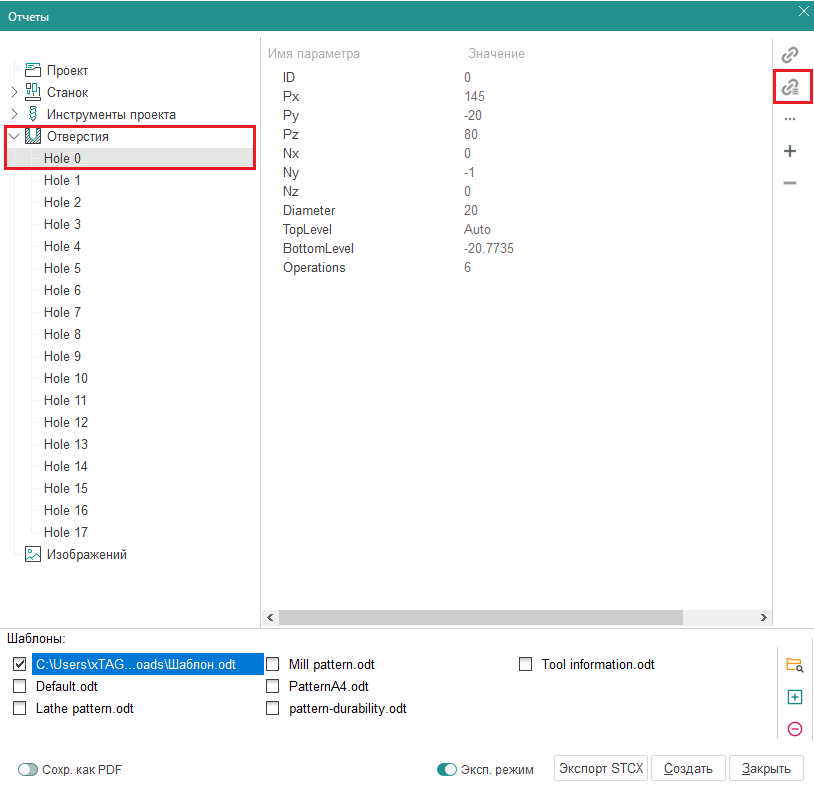Browse for template with folder search icon

795,665
